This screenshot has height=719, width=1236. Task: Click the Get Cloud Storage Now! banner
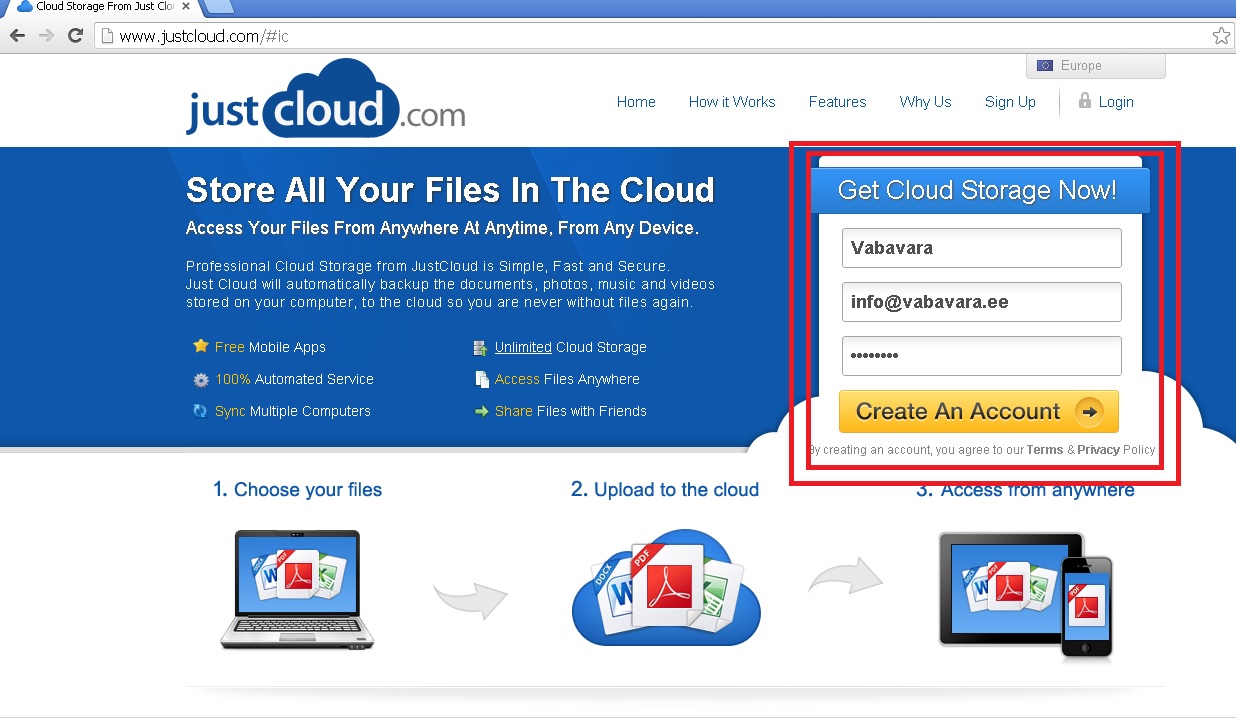980,190
